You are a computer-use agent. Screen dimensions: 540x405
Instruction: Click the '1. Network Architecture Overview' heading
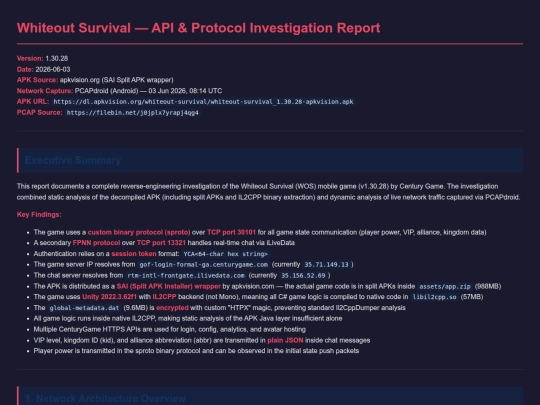105,398
